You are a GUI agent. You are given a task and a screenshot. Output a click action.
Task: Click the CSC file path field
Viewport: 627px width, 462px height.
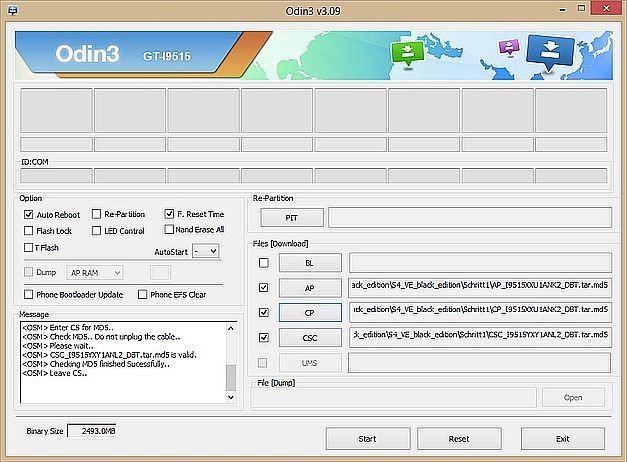tap(480, 337)
